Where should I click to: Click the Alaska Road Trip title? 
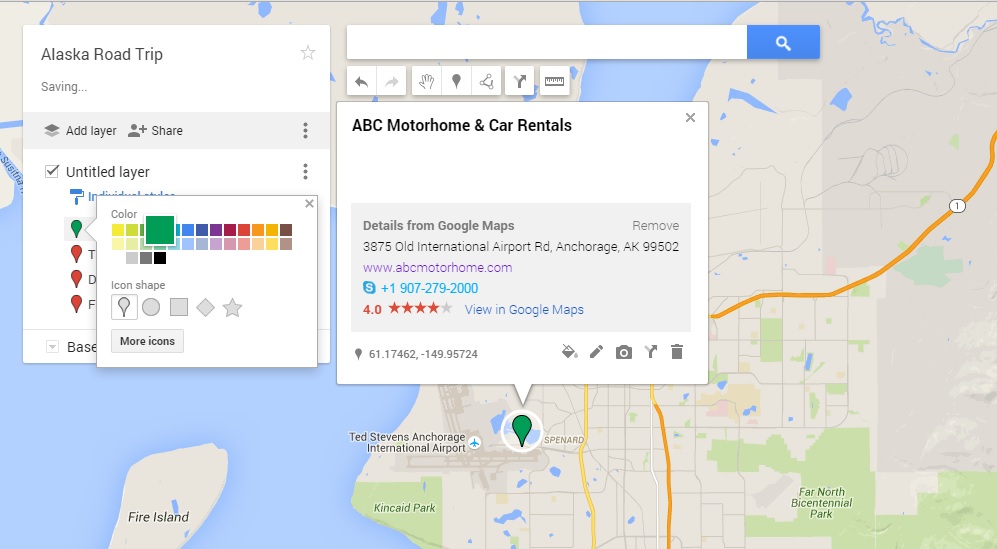click(x=102, y=55)
